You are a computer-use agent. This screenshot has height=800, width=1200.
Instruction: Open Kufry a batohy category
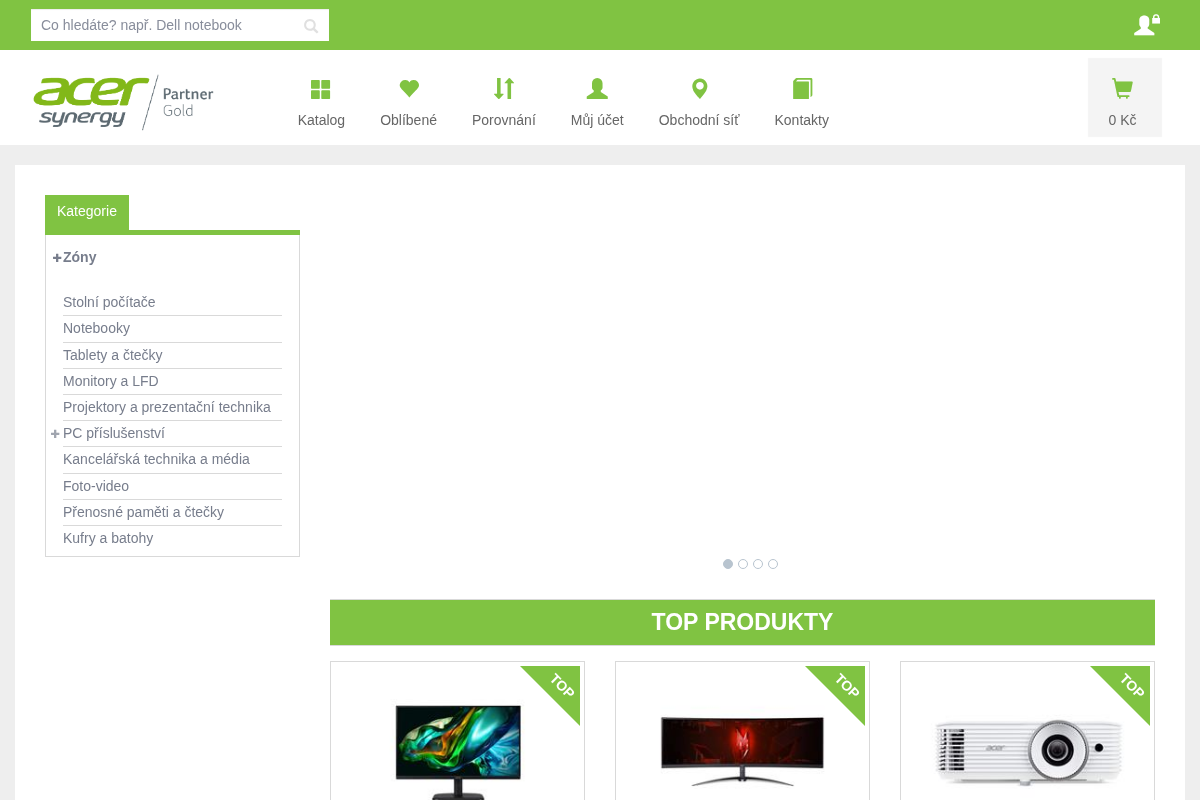pos(108,538)
